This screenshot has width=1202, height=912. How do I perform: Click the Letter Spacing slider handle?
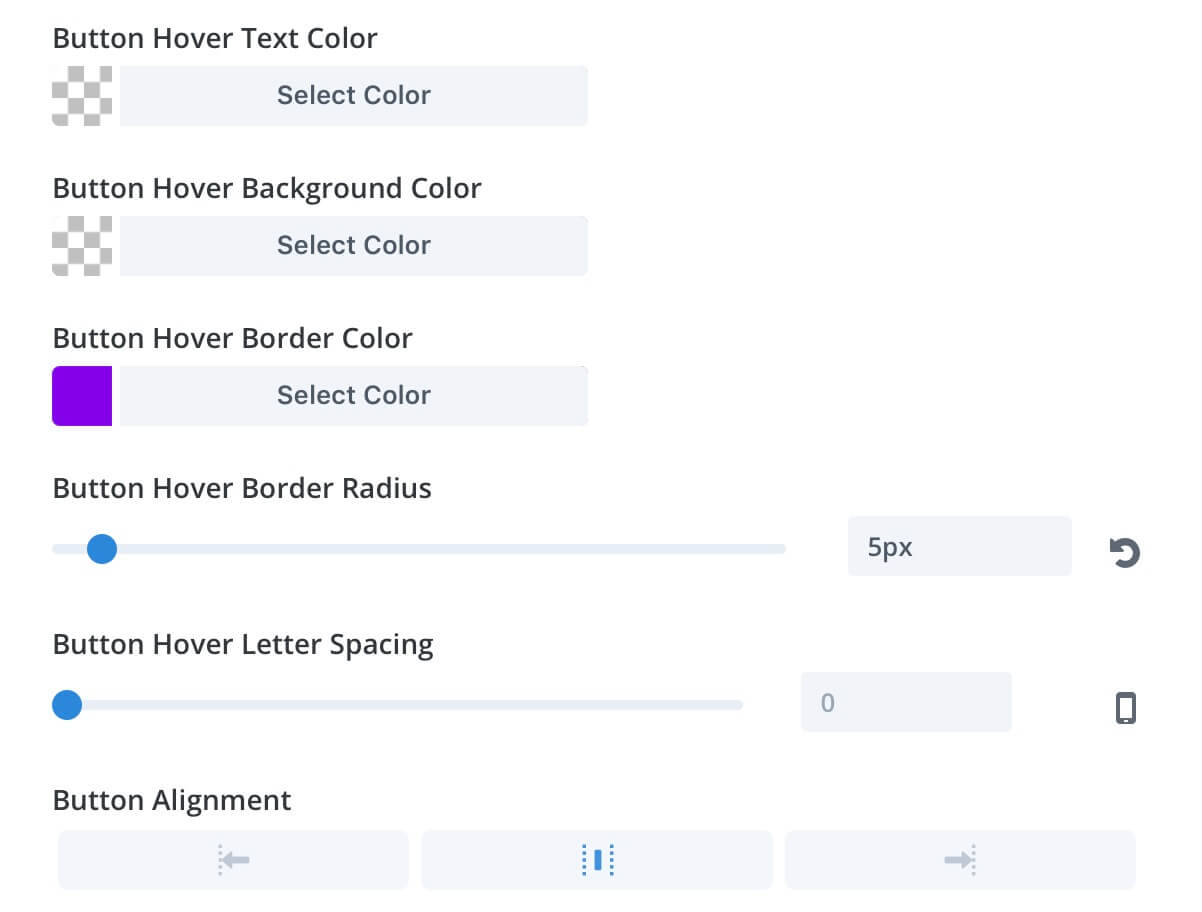(x=67, y=705)
